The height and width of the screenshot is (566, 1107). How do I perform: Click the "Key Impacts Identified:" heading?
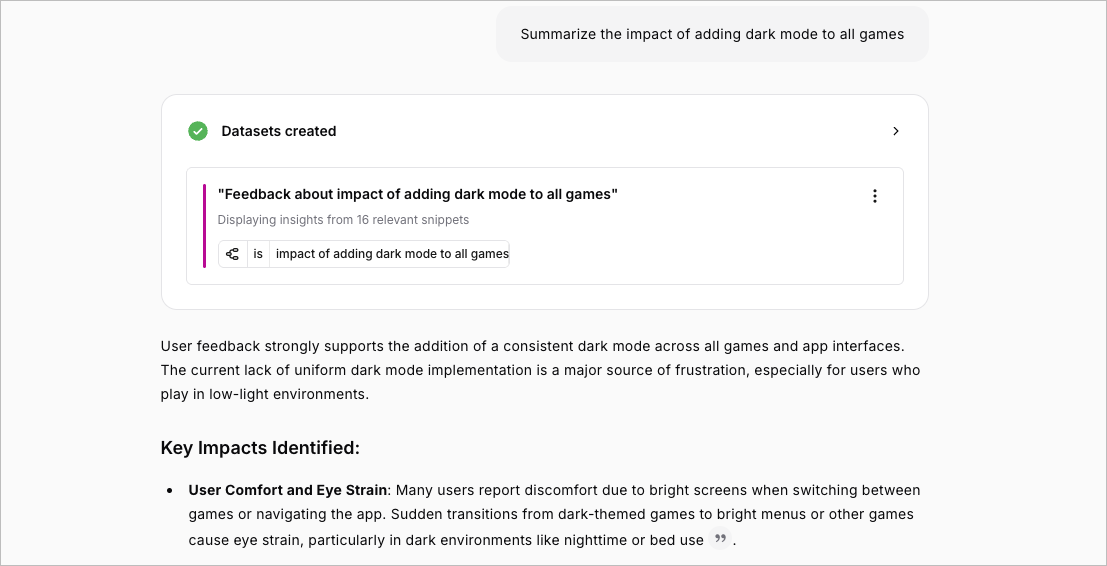[260, 448]
